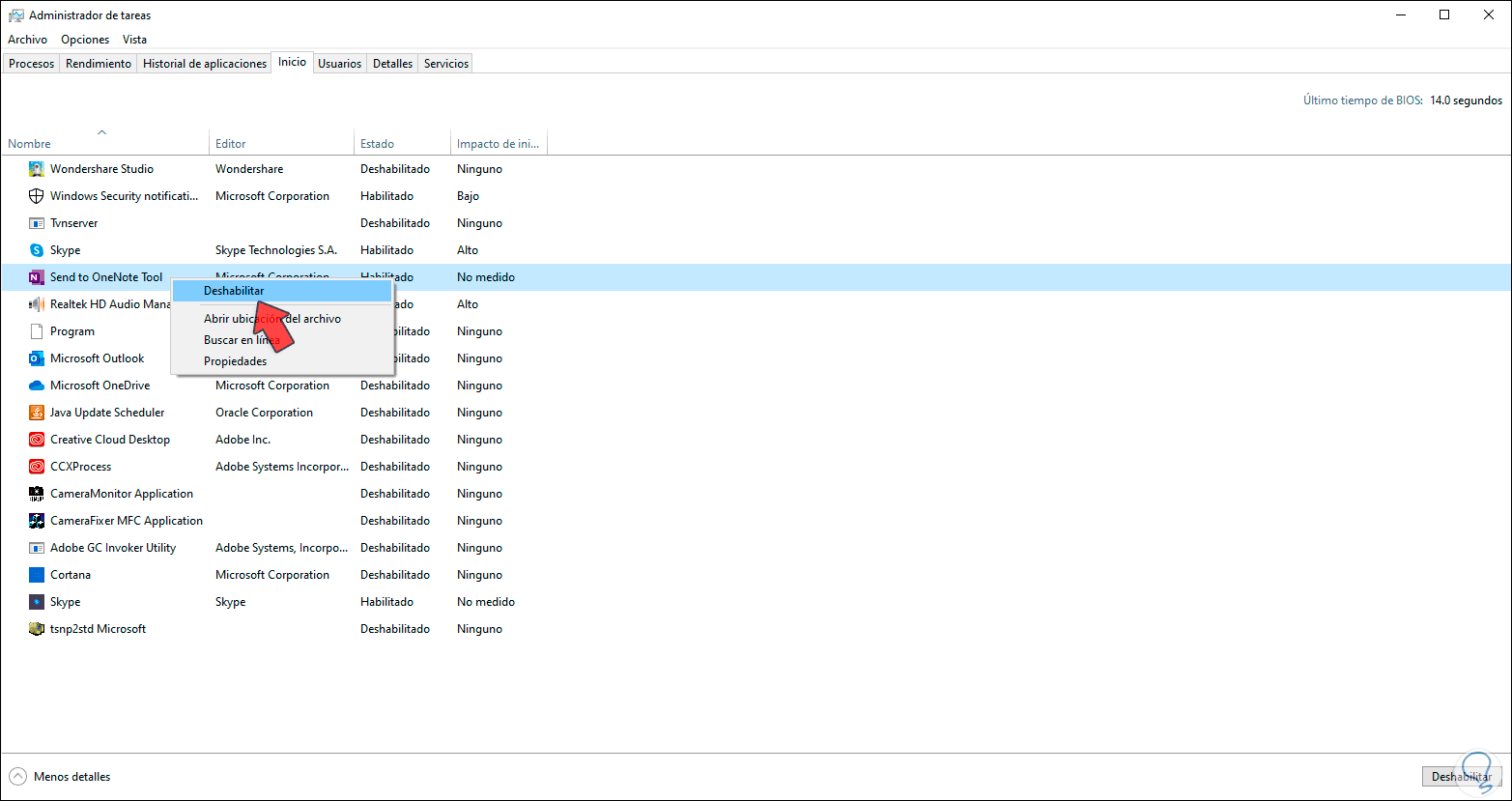The height and width of the screenshot is (801, 1512).
Task: Click the Adobe GC Invoker Utility icon
Action: tap(37, 548)
